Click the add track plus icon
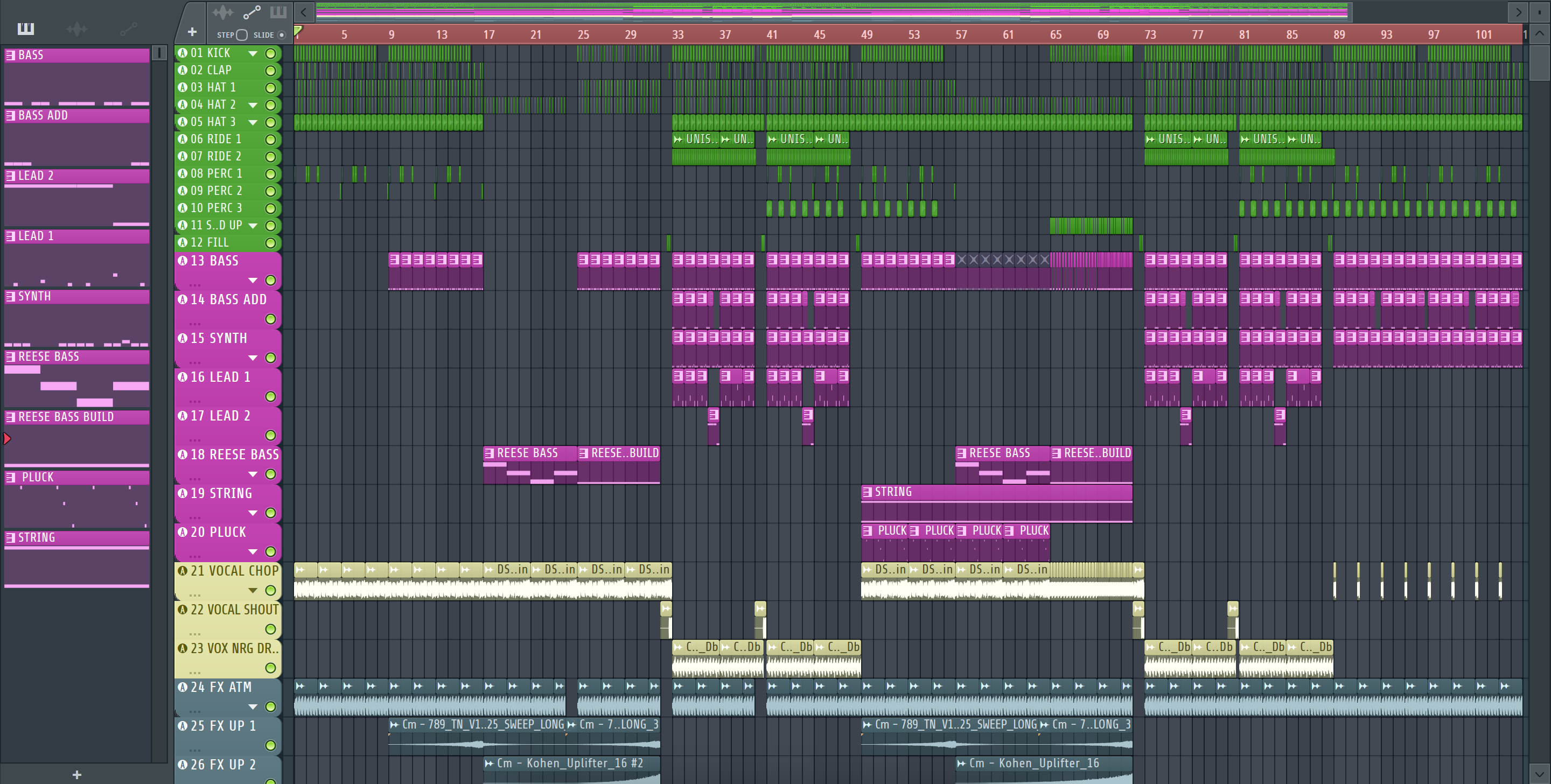The height and width of the screenshot is (784, 1551). (192, 32)
